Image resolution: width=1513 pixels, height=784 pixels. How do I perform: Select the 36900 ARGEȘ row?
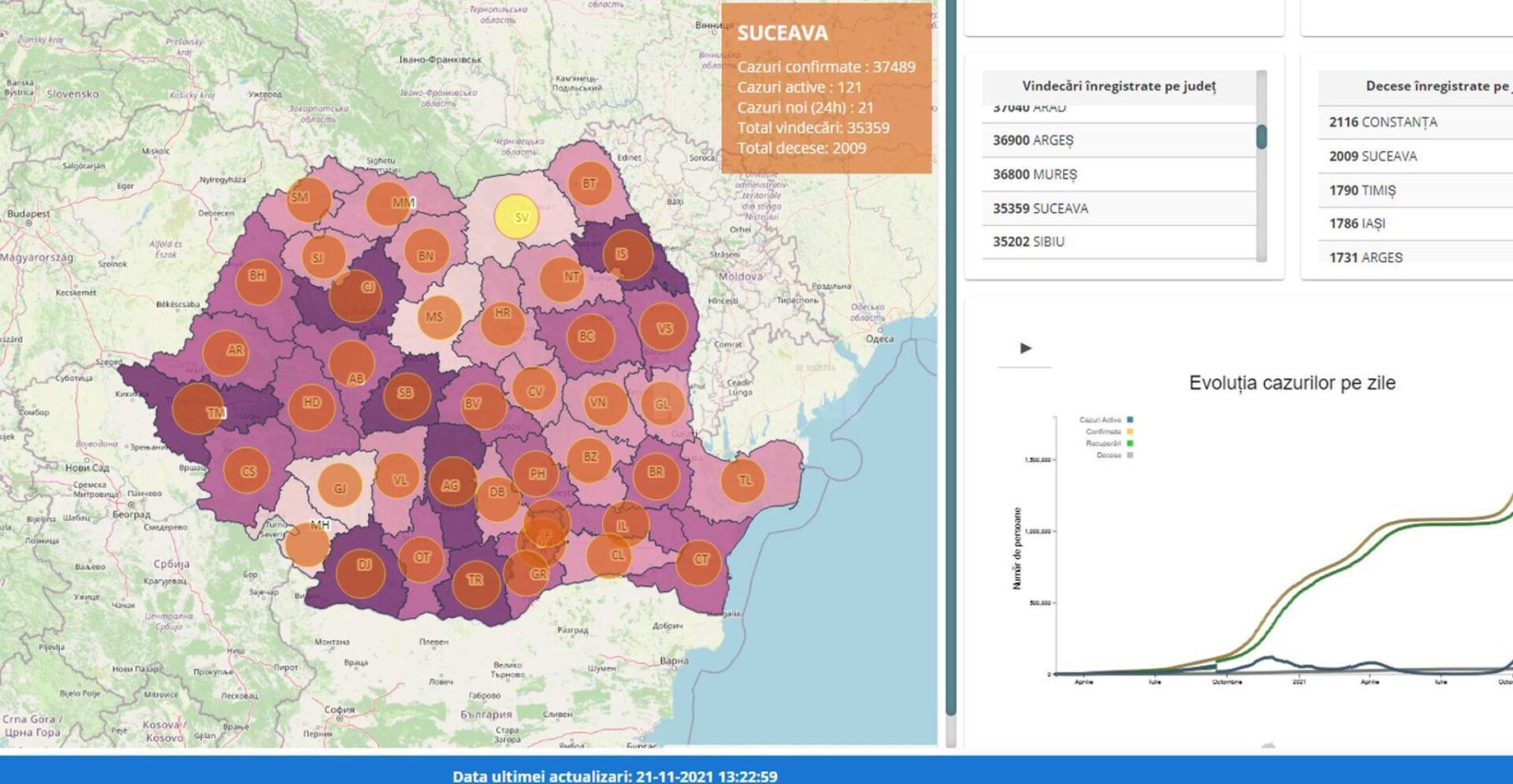1119,140
